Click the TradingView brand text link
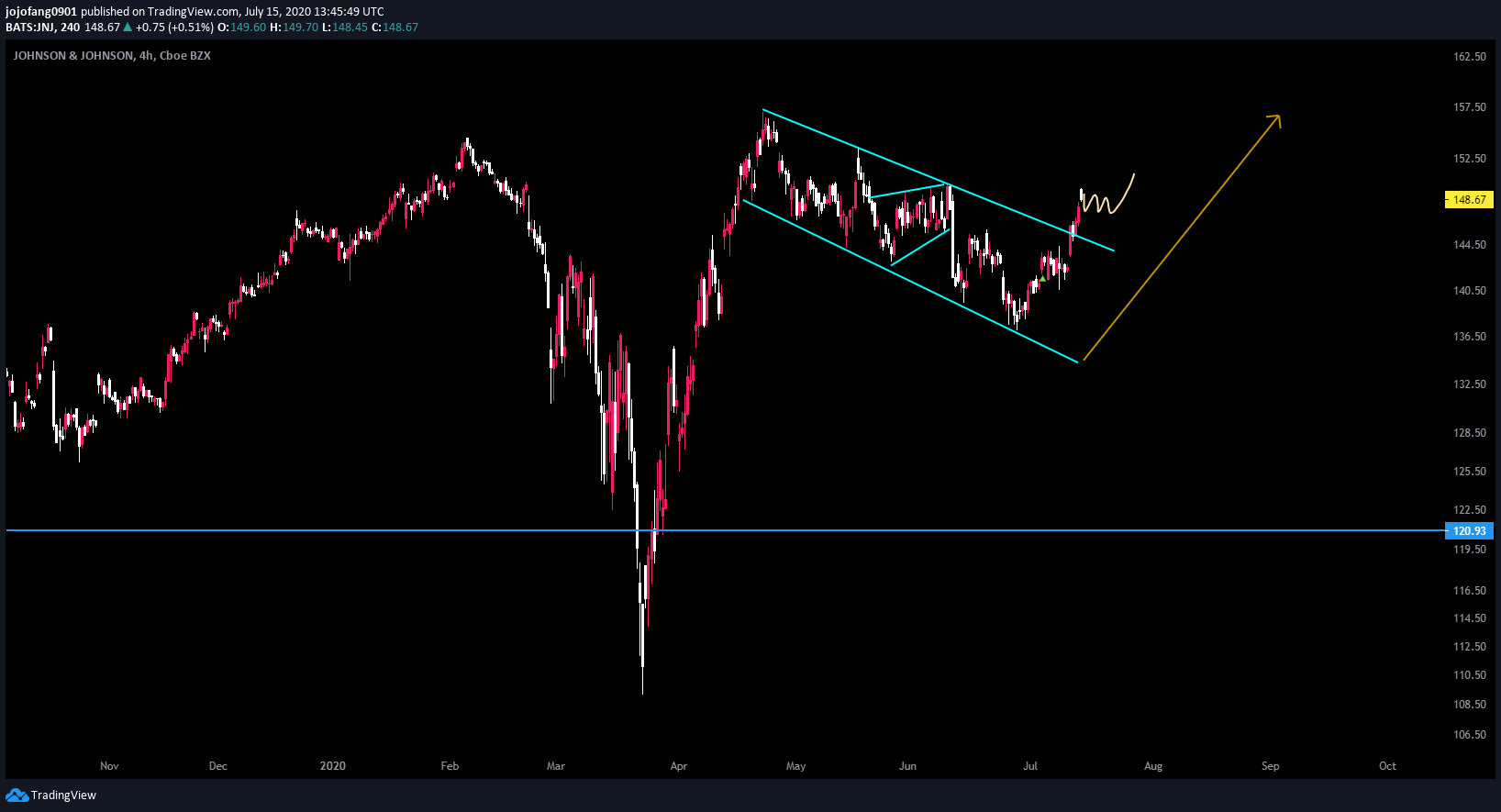This screenshot has height=812, width=1501. pos(63,795)
